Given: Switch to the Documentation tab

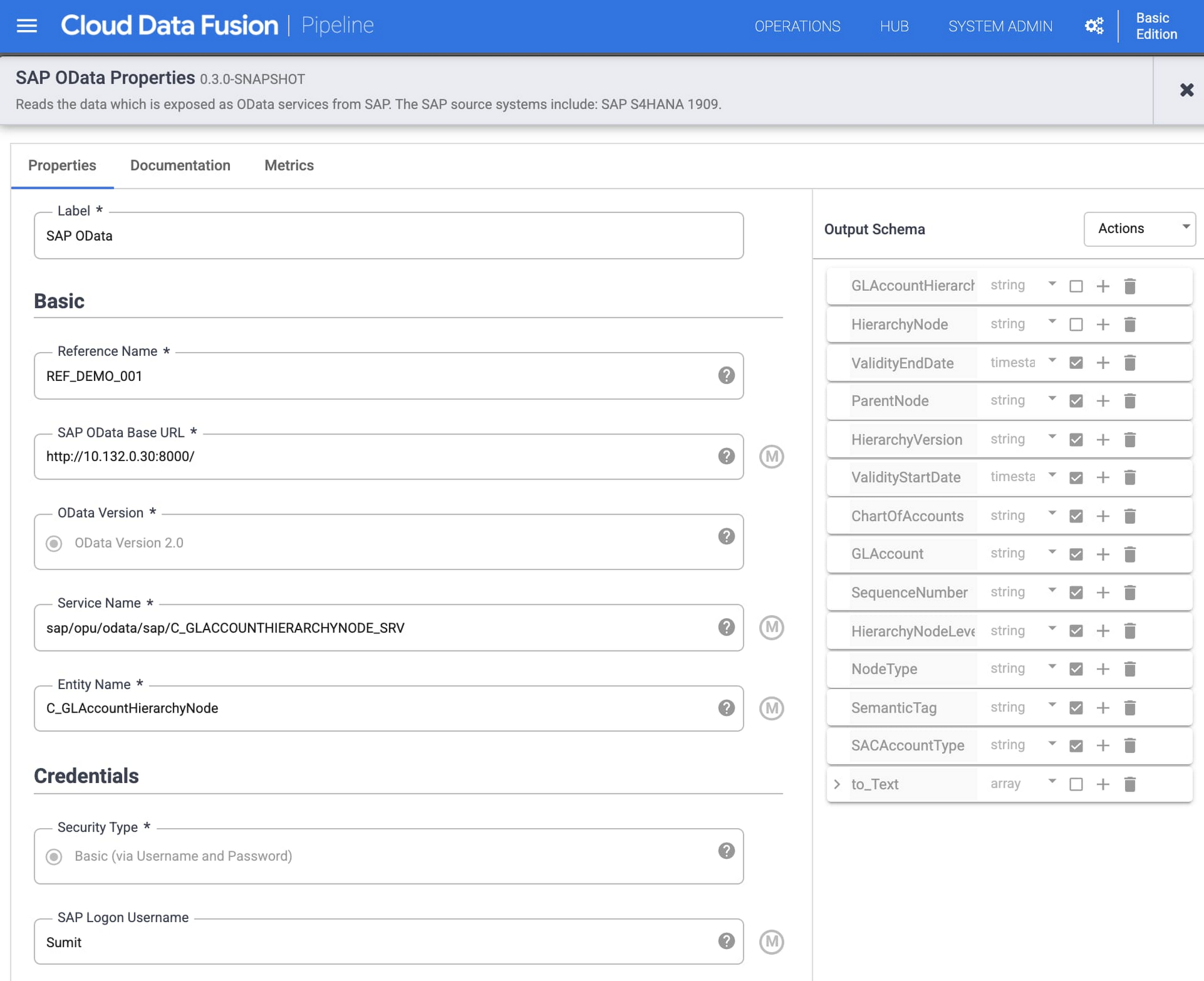Looking at the screenshot, I should (180, 166).
